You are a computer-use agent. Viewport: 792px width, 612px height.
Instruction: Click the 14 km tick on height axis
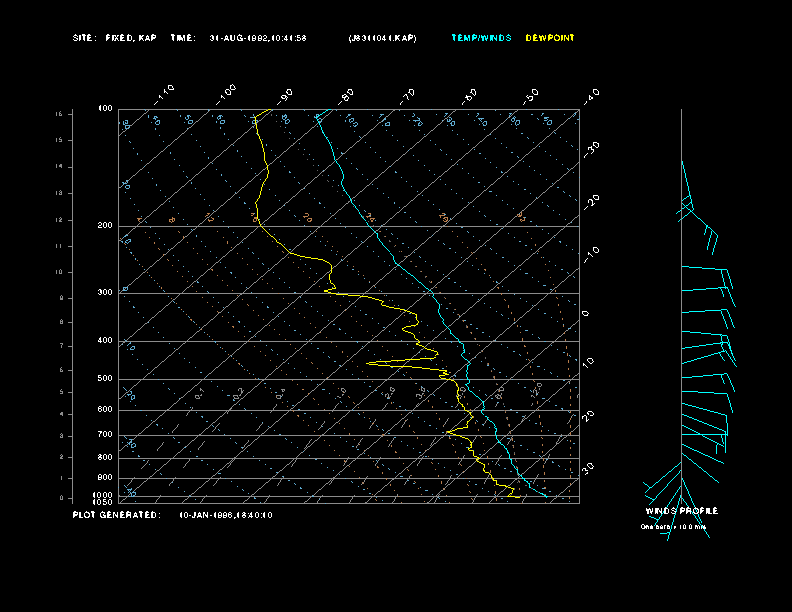coord(59,166)
